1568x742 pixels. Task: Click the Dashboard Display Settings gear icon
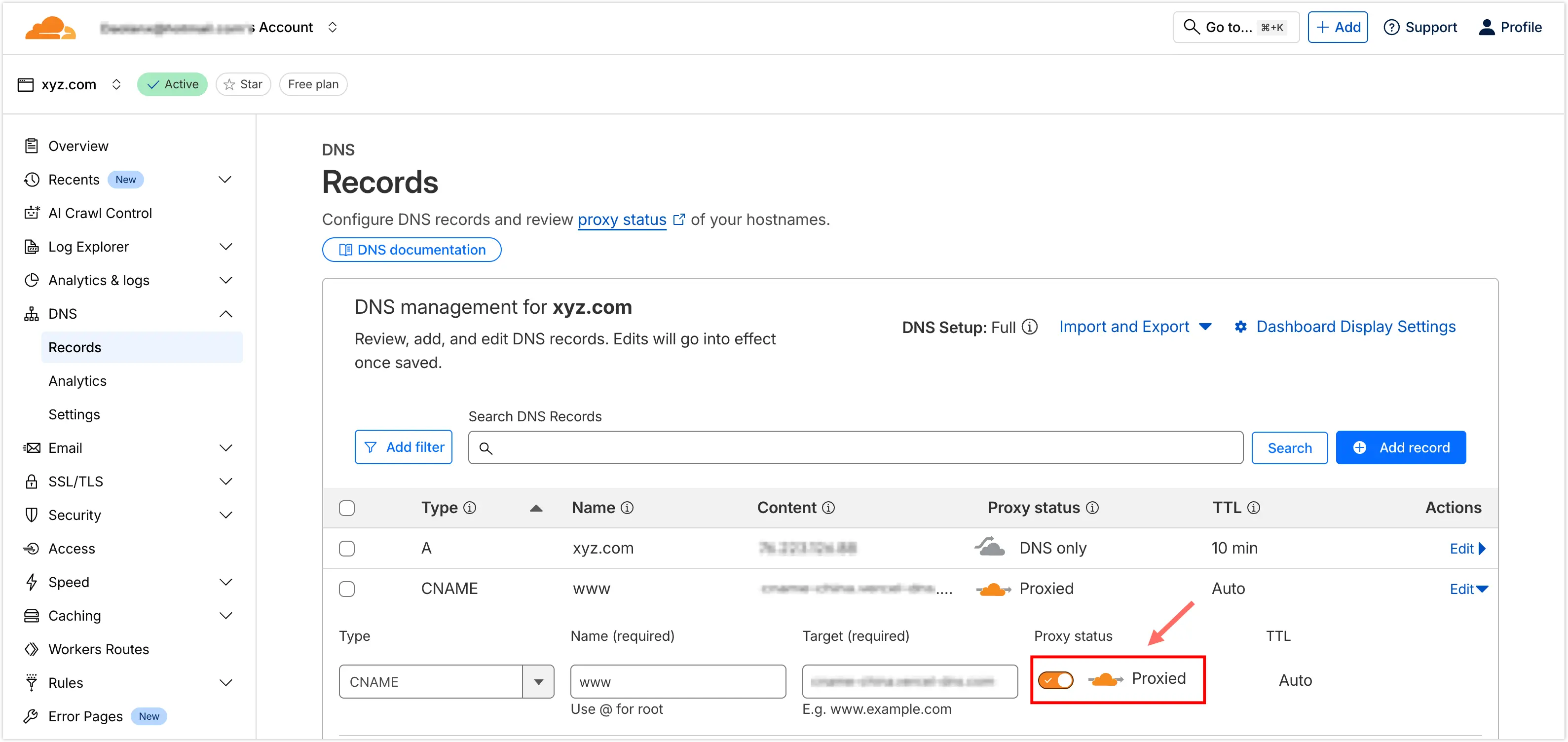(x=1241, y=327)
